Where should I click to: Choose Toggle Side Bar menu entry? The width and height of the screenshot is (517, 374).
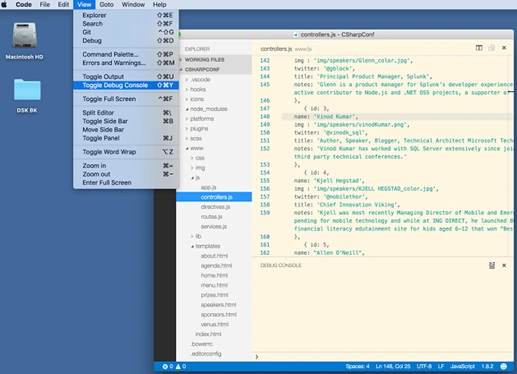click(x=126, y=121)
